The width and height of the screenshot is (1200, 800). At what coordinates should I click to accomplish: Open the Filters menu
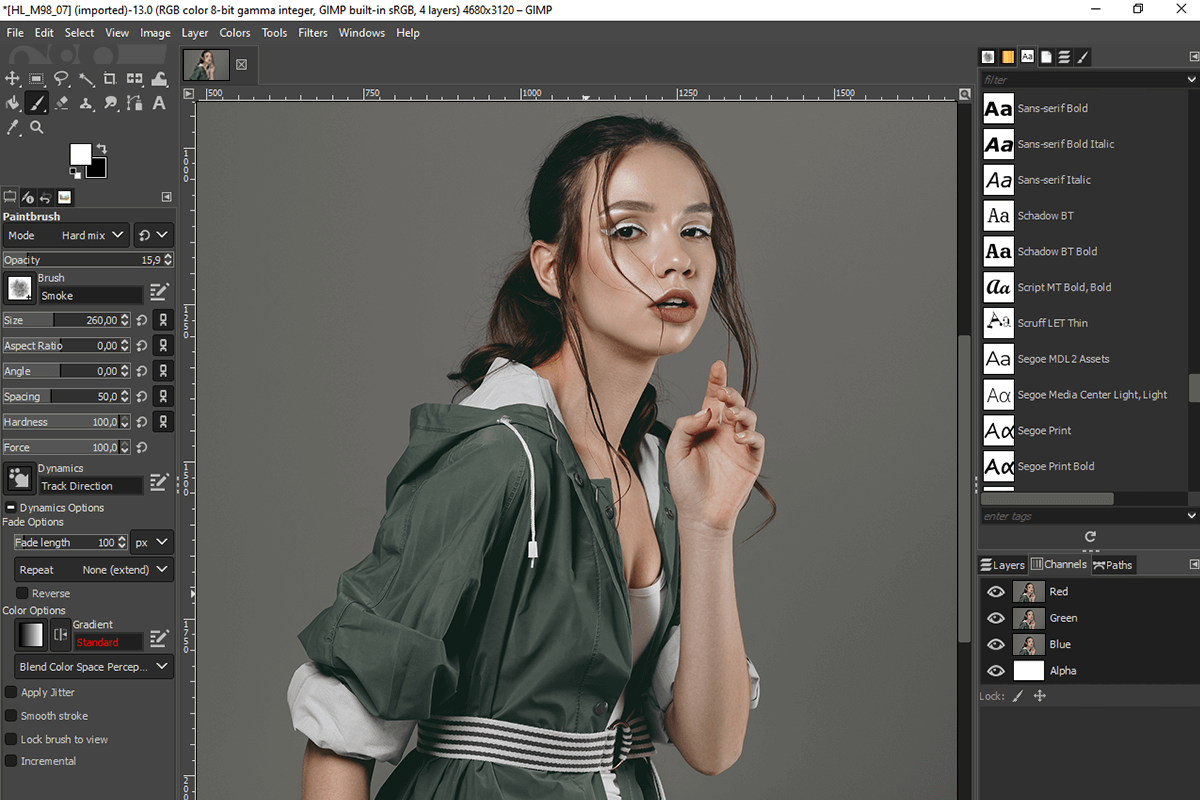click(x=313, y=33)
